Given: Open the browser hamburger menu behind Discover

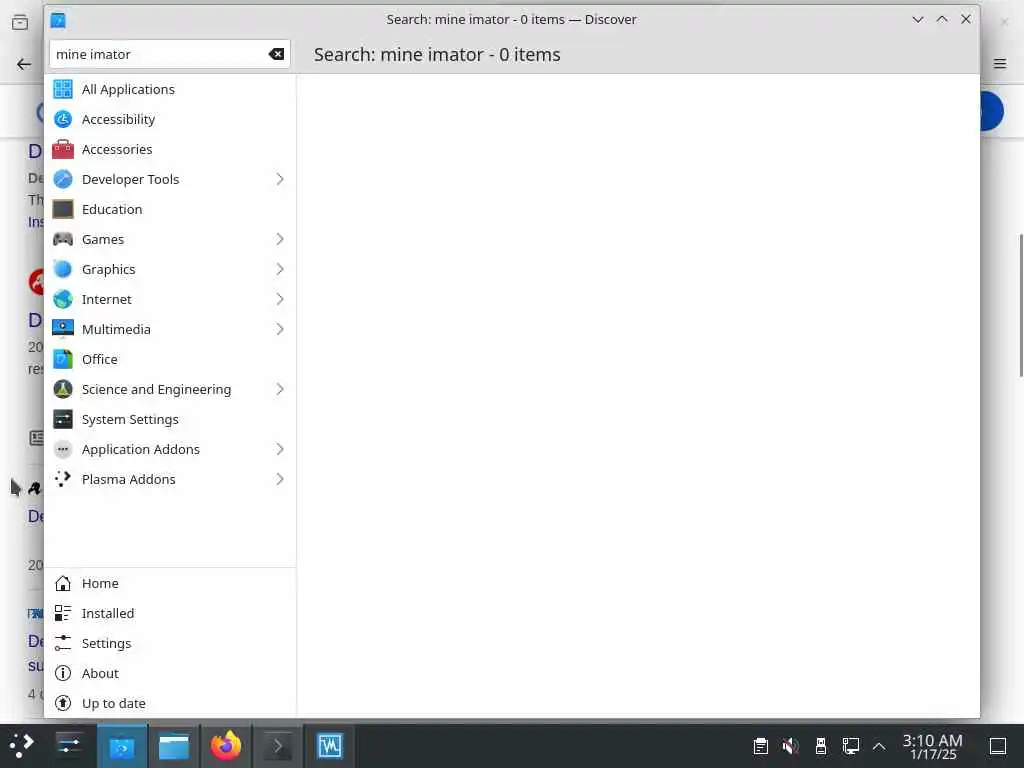Looking at the screenshot, I should (x=1000, y=63).
